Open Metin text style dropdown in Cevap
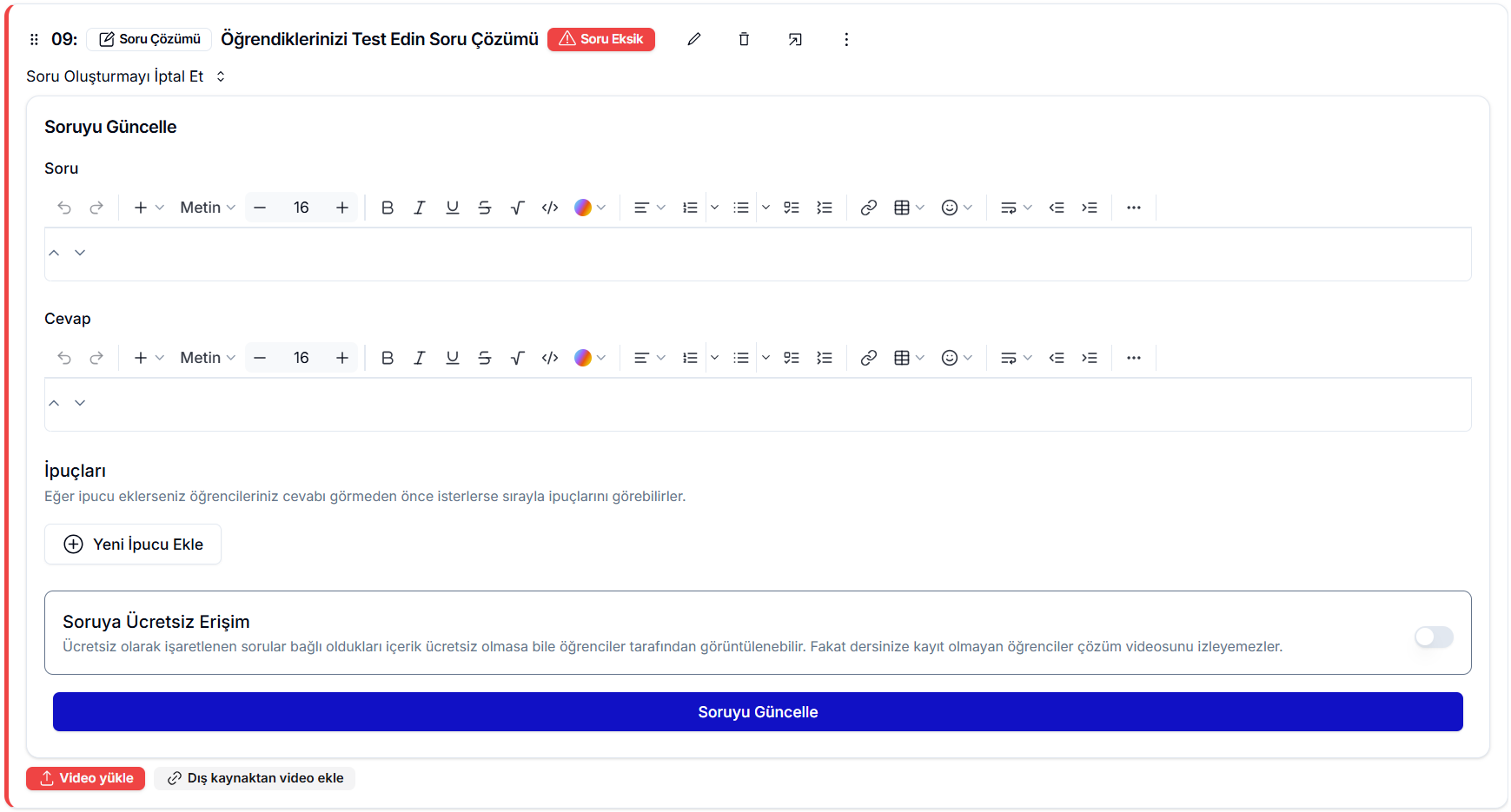The width and height of the screenshot is (1511, 812). (208, 358)
